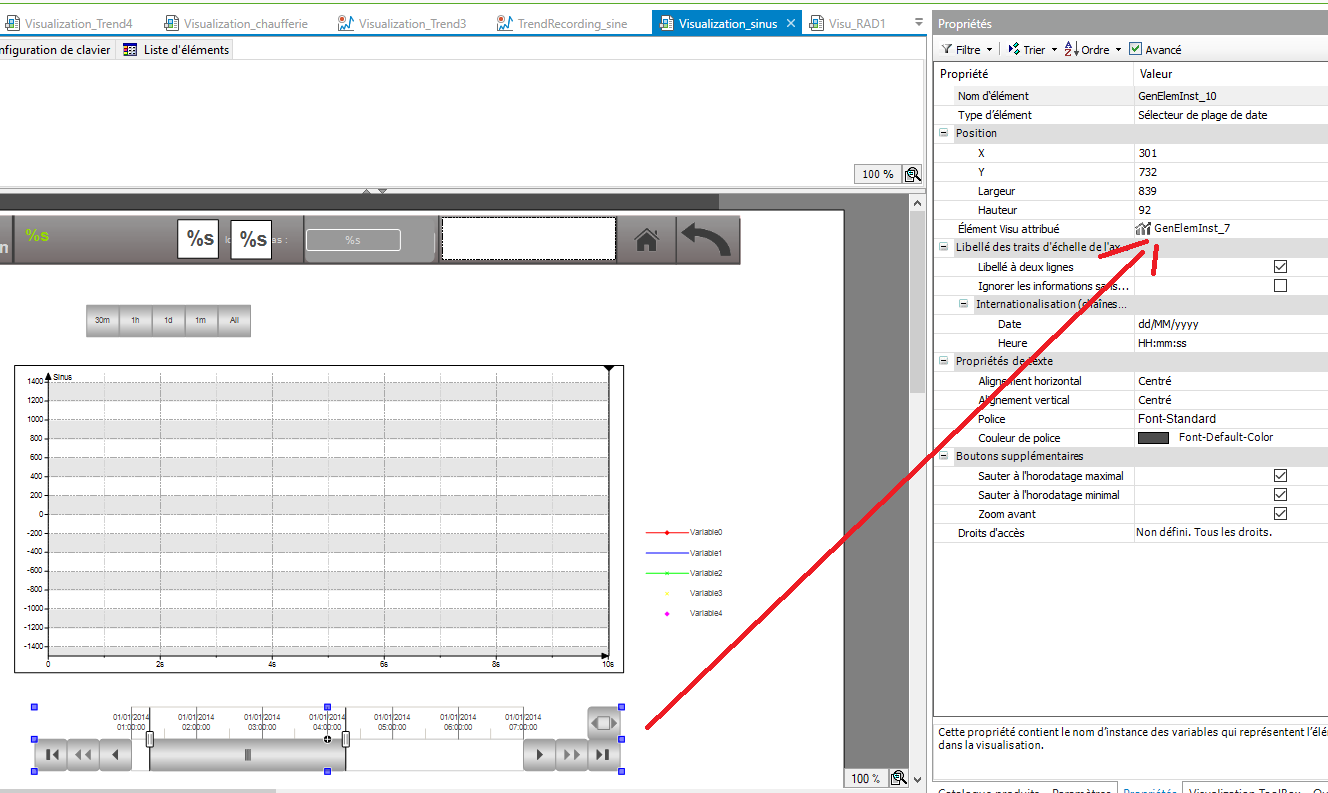
Task: Collapse the Position property group
Action: coord(943,133)
